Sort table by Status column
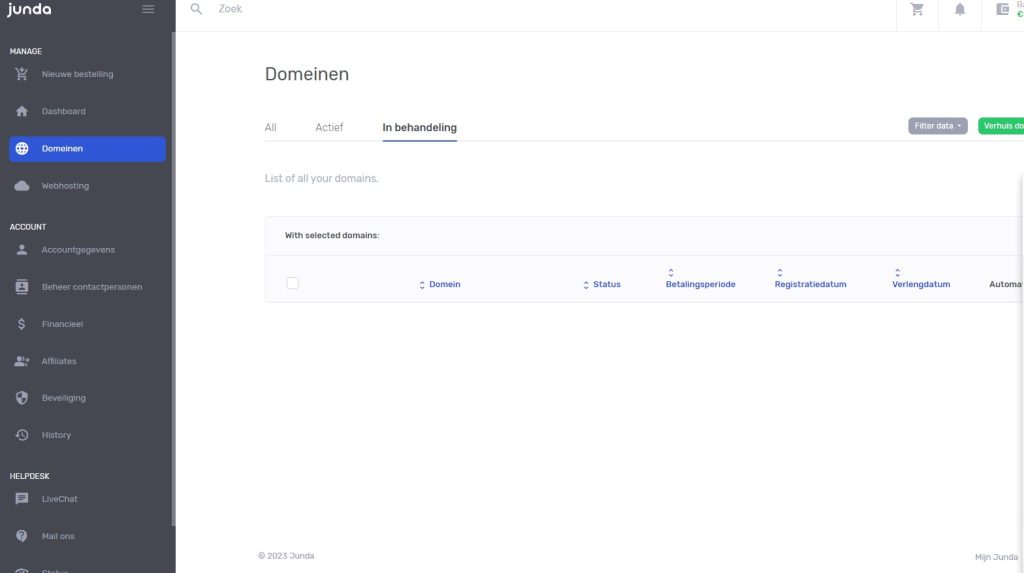This screenshot has height=573, width=1024. click(x=602, y=285)
